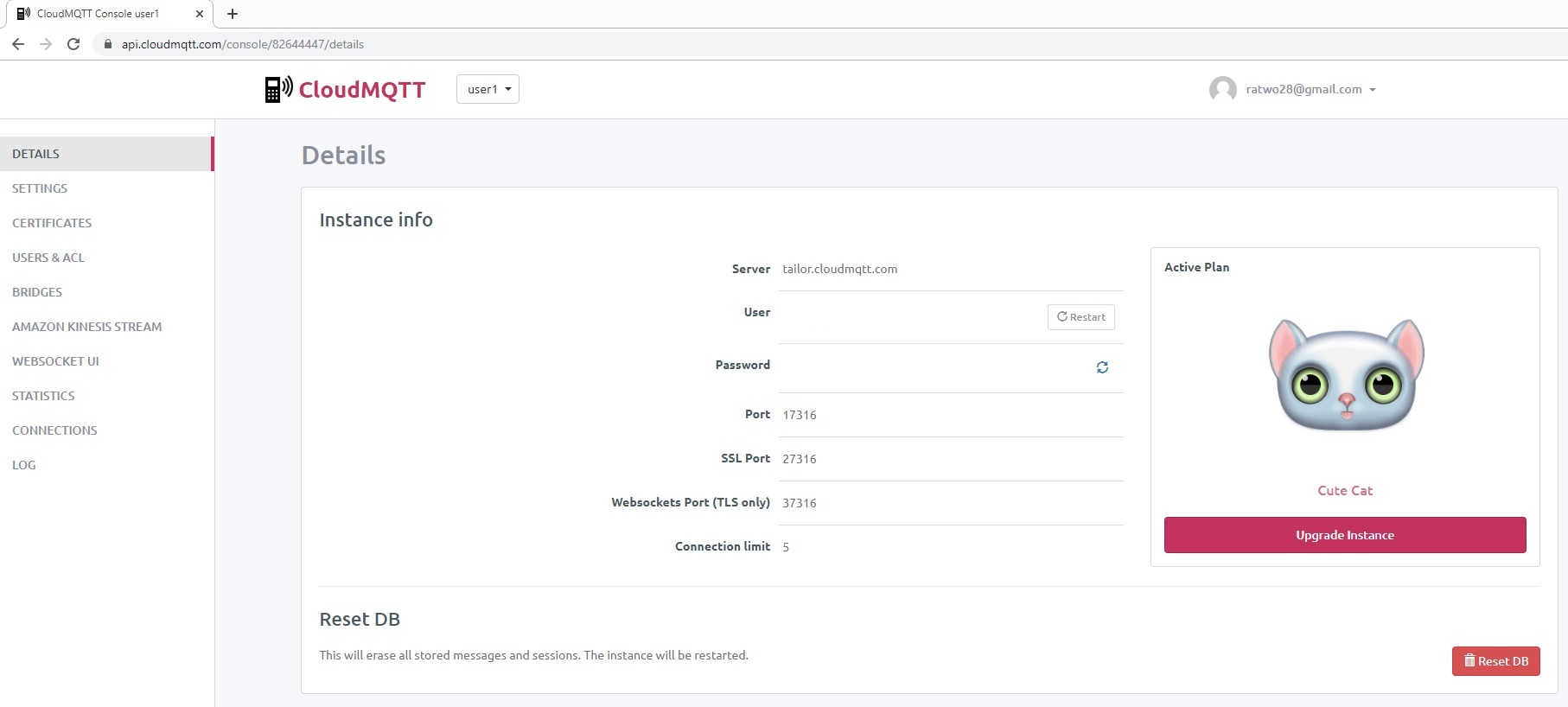The width and height of the screenshot is (1568, 707).
Task: Go to Users & ACL section
Action: pos(48,258)
